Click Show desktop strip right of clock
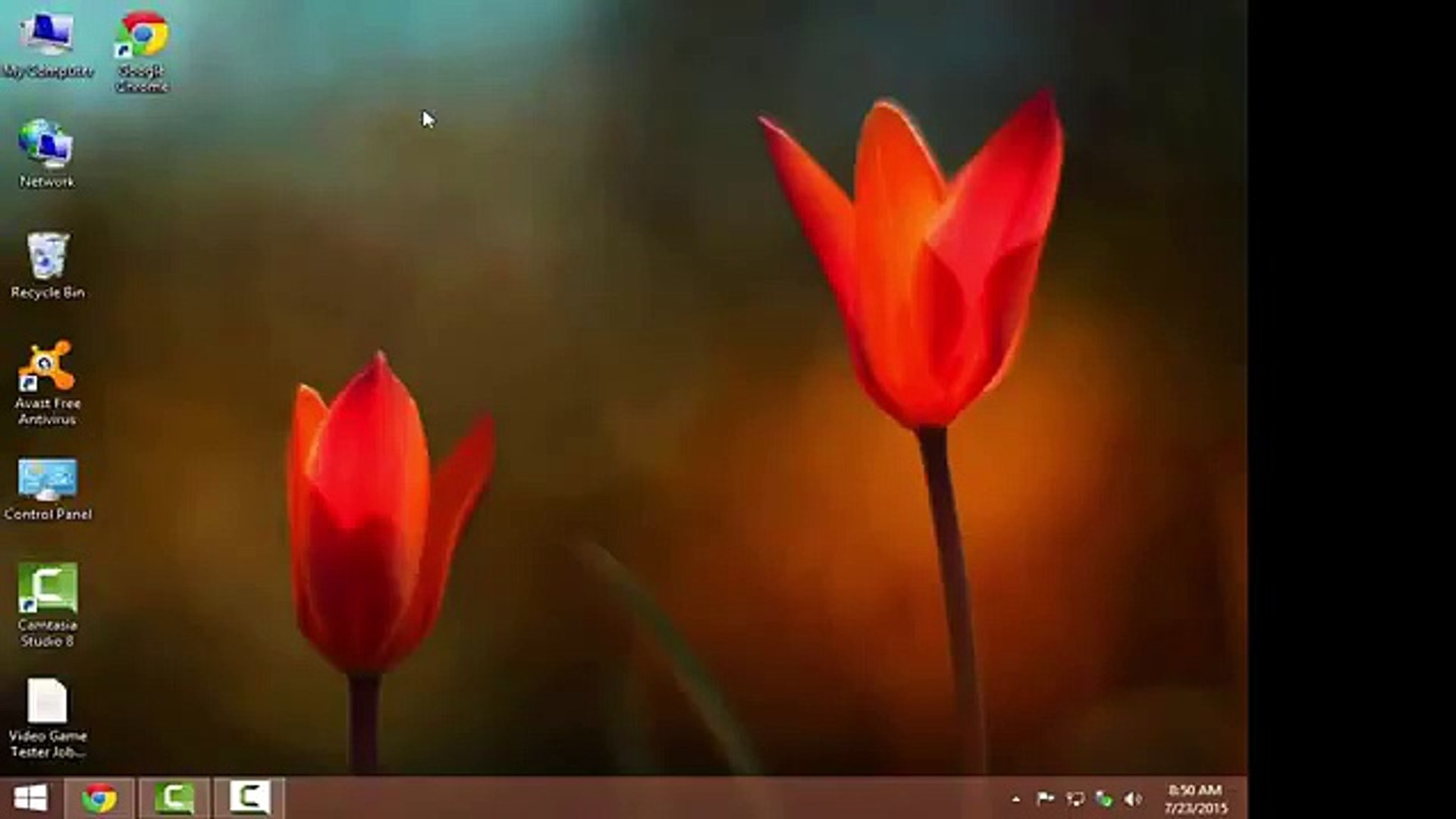 click(x=1244, y=799)
